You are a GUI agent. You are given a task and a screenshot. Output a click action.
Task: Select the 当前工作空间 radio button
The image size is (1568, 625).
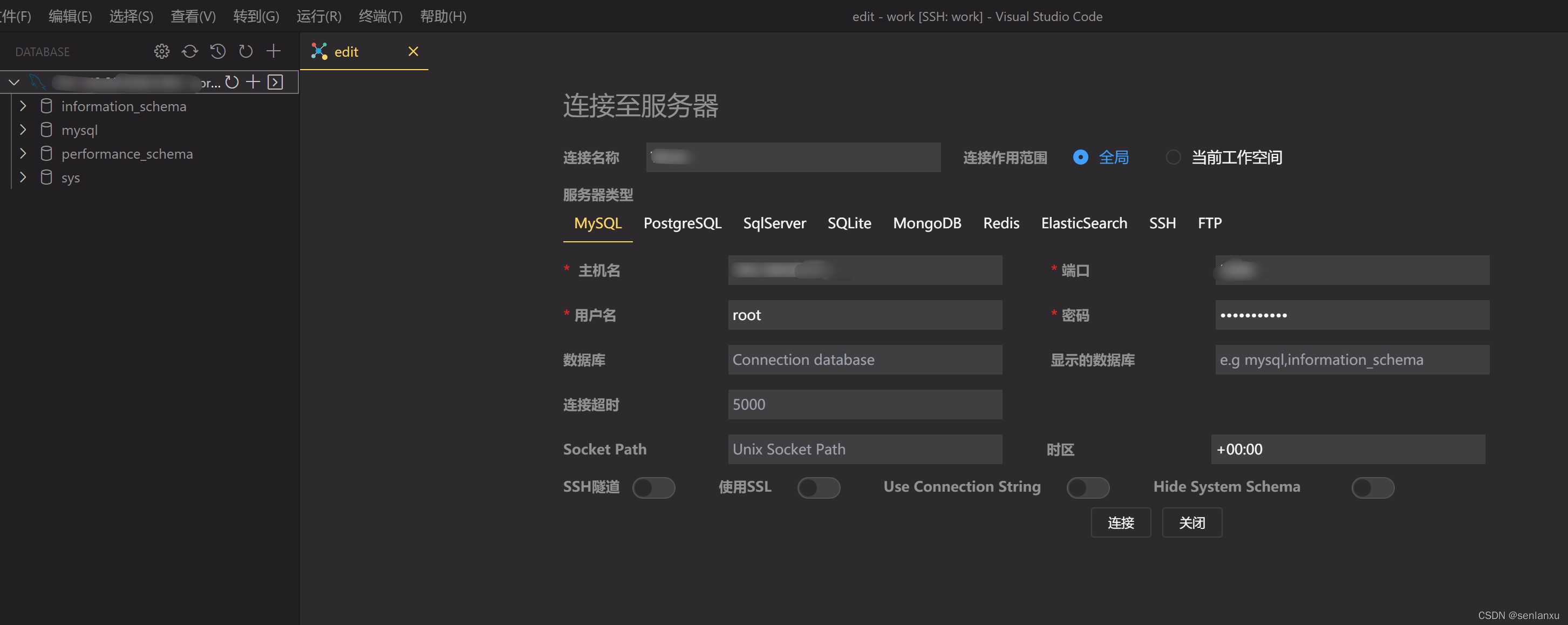pos(1173,158)
